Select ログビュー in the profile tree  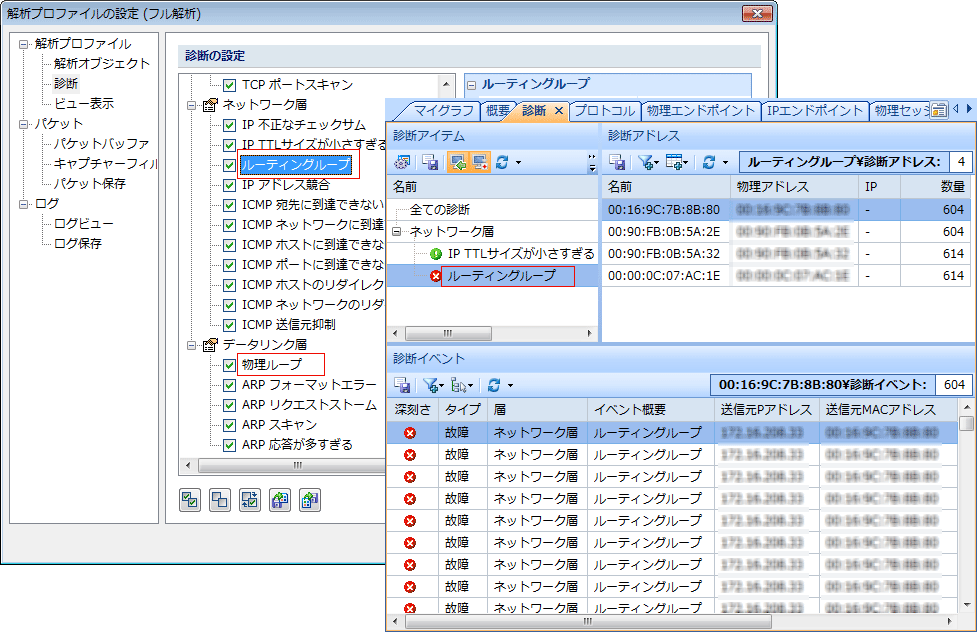pyautogui.click(x=84, y=224)
